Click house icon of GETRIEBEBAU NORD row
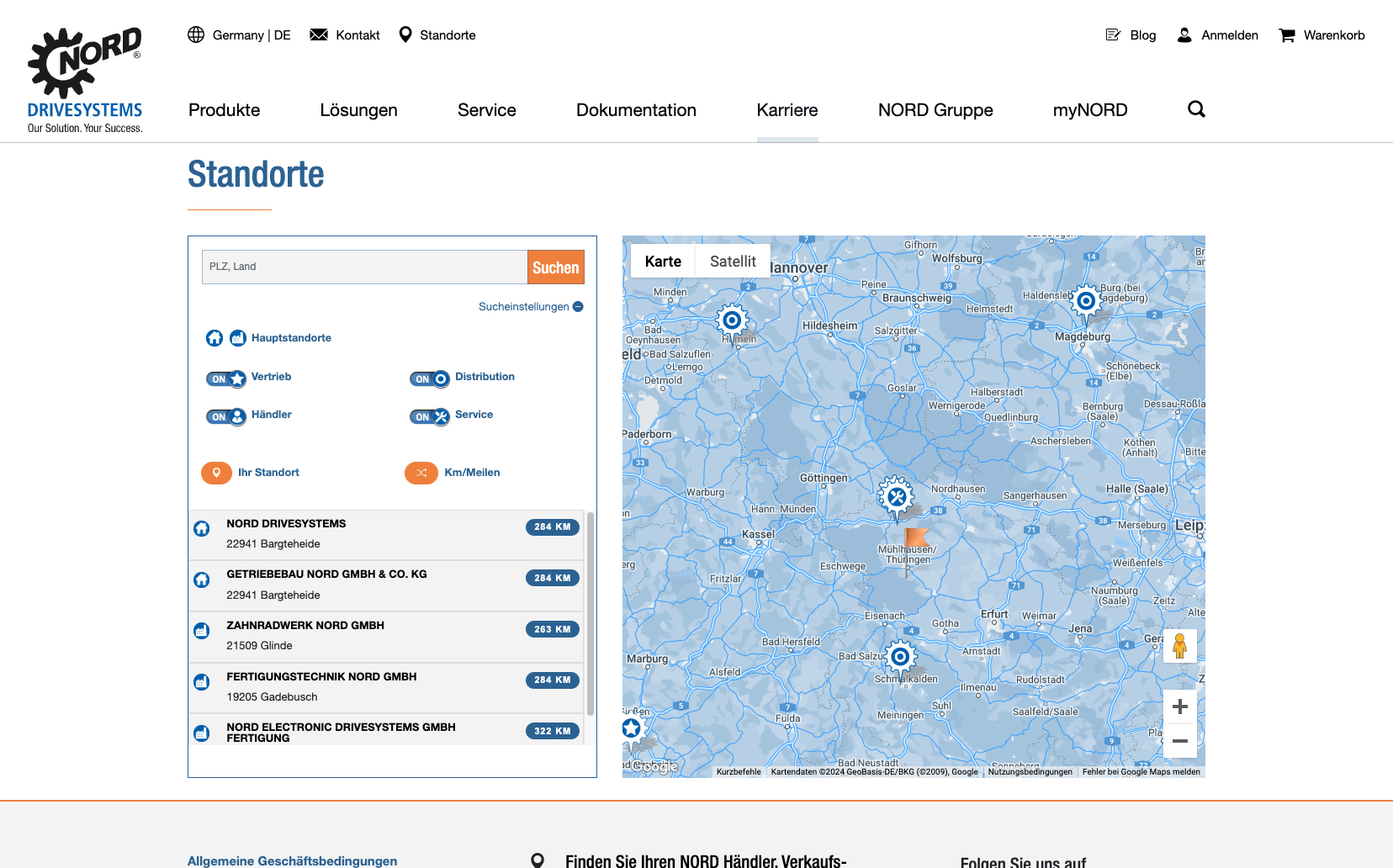 202,580
